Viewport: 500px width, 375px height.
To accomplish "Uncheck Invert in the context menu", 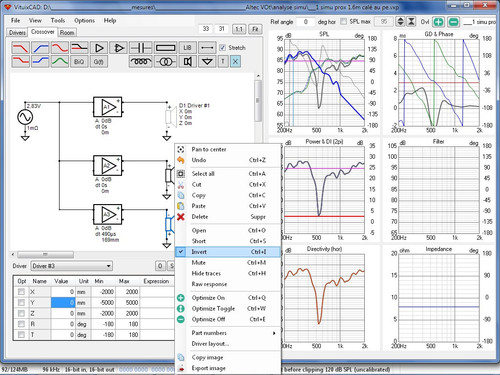I will pos(228,252).
